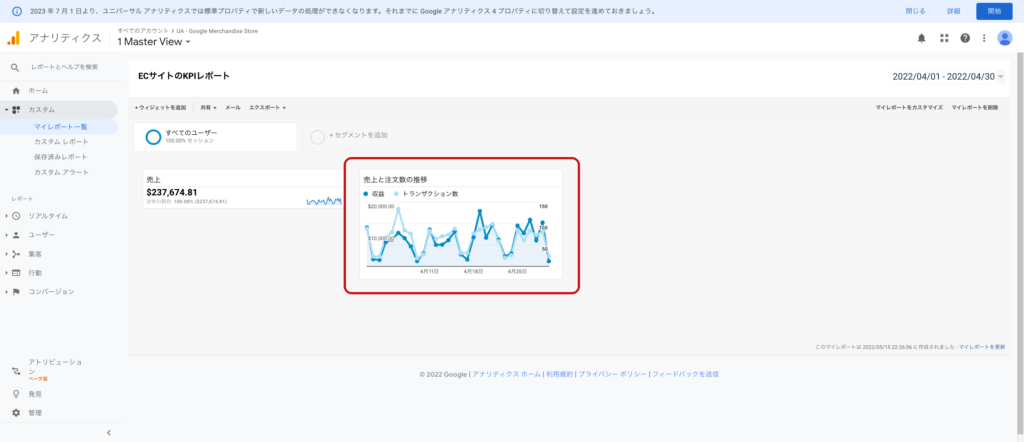Open the 共有 dropdown menu
Screen dimensions: 1024x442
[209, 107]
